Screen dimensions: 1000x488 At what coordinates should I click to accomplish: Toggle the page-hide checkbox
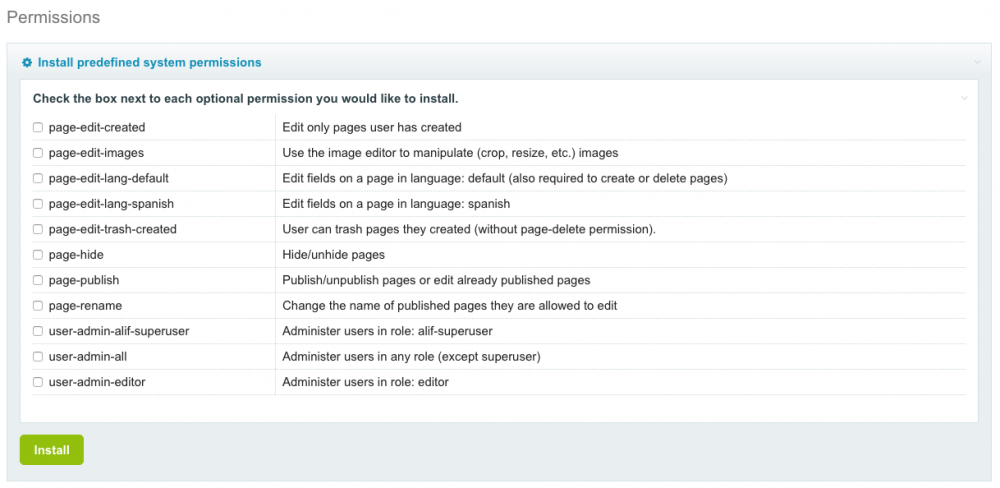click(38, 255)
